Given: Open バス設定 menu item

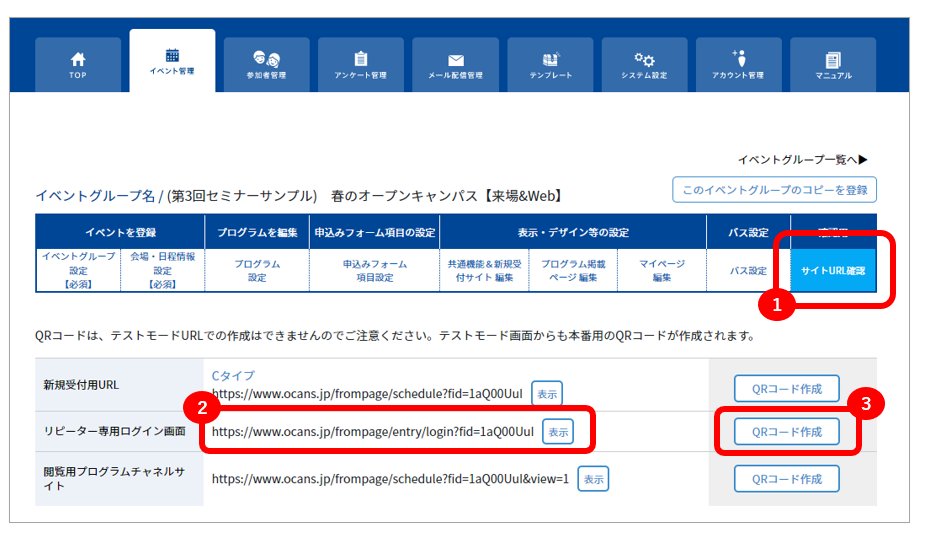Looking at the screenshot, I should [x=749, y=270].
